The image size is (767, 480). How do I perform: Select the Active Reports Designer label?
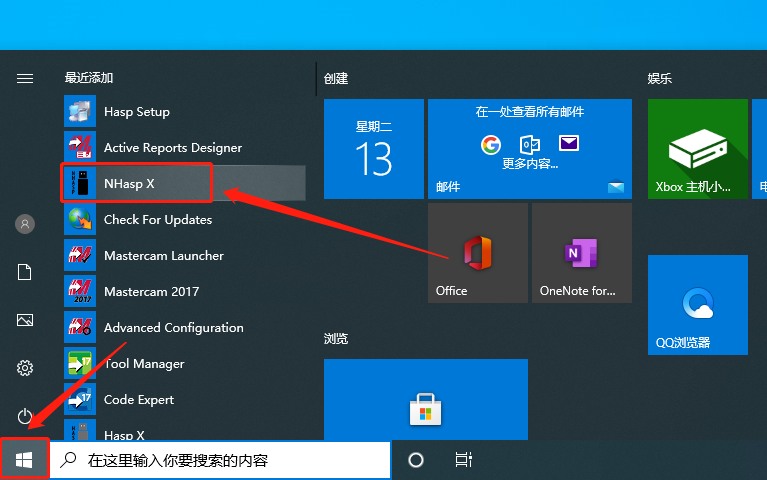[x=173, y=148]
